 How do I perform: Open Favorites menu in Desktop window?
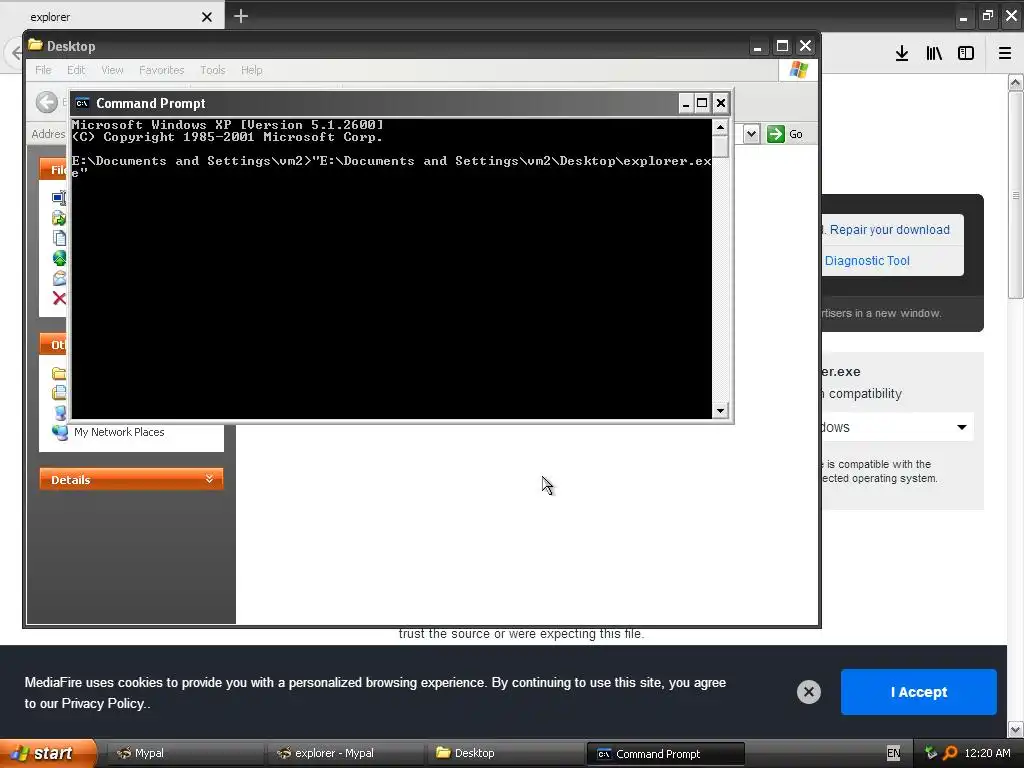161,70
